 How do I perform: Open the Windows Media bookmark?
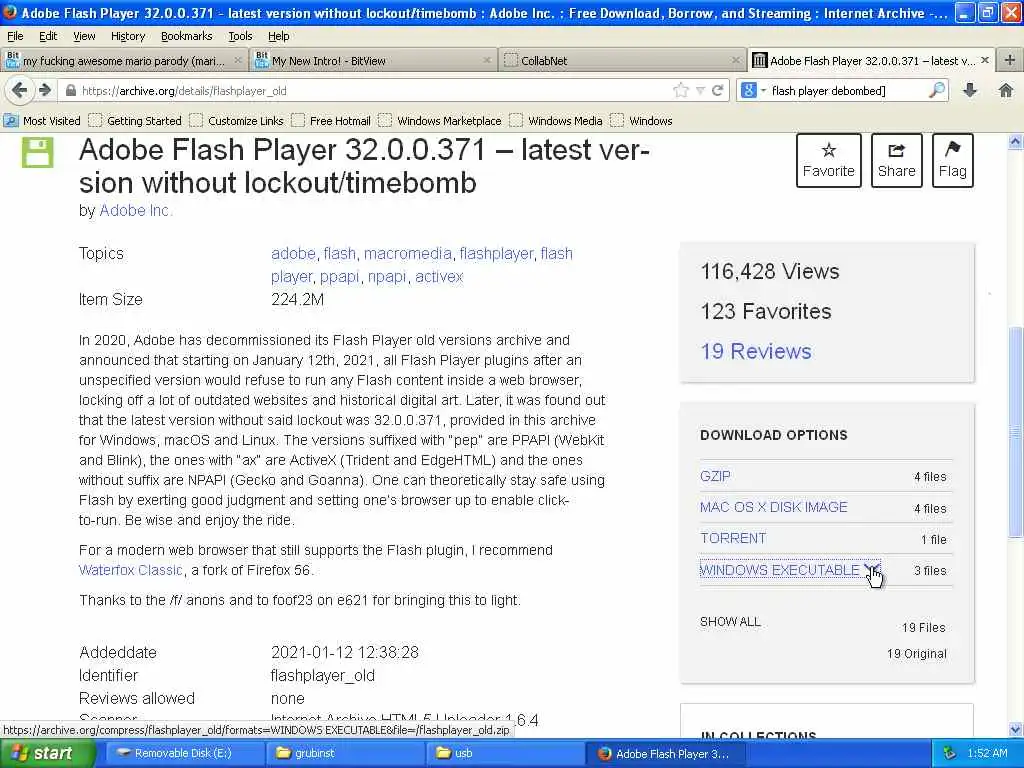coord(556,121)
